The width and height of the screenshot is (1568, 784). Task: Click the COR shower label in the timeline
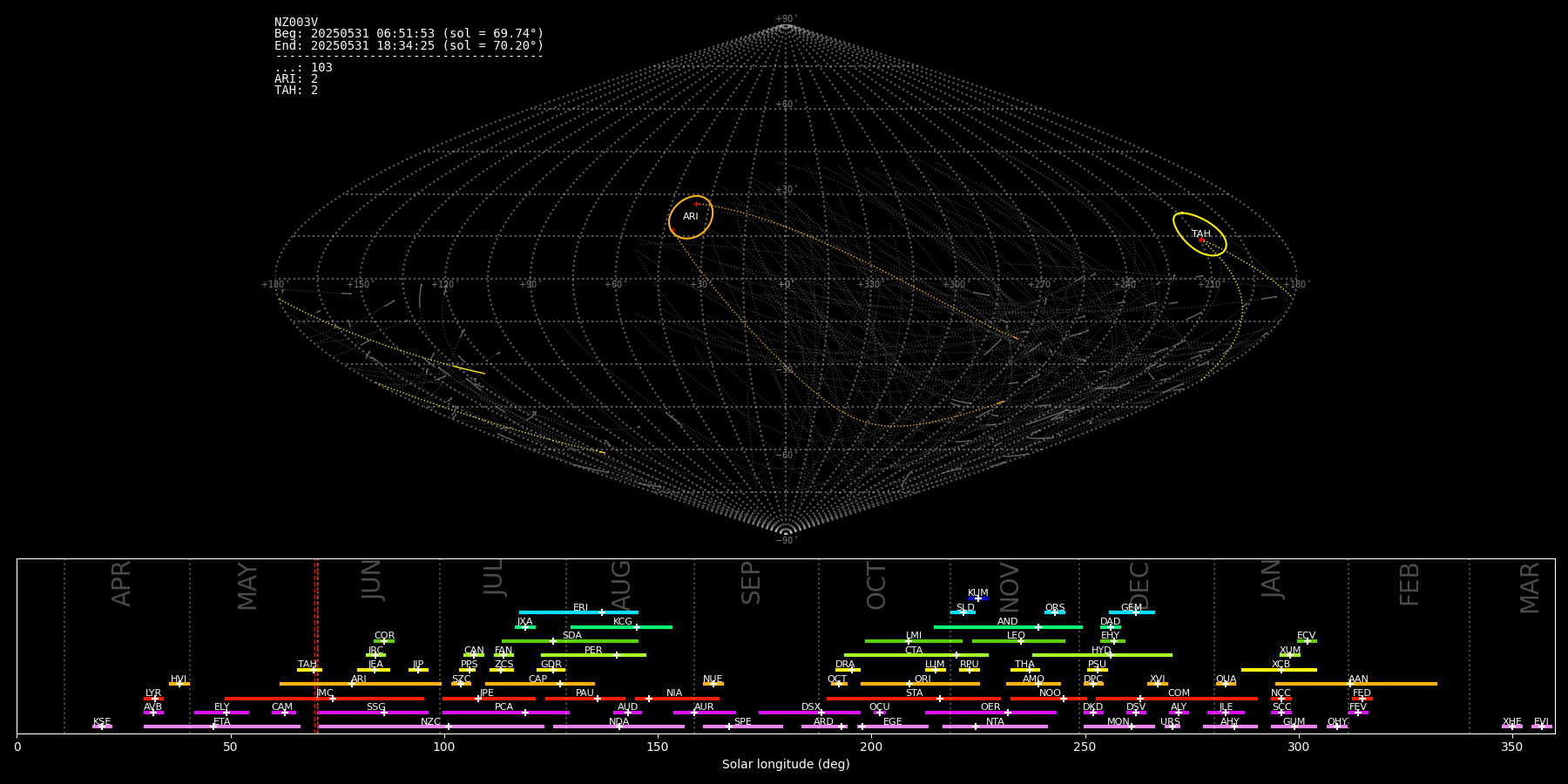[384, 636]
